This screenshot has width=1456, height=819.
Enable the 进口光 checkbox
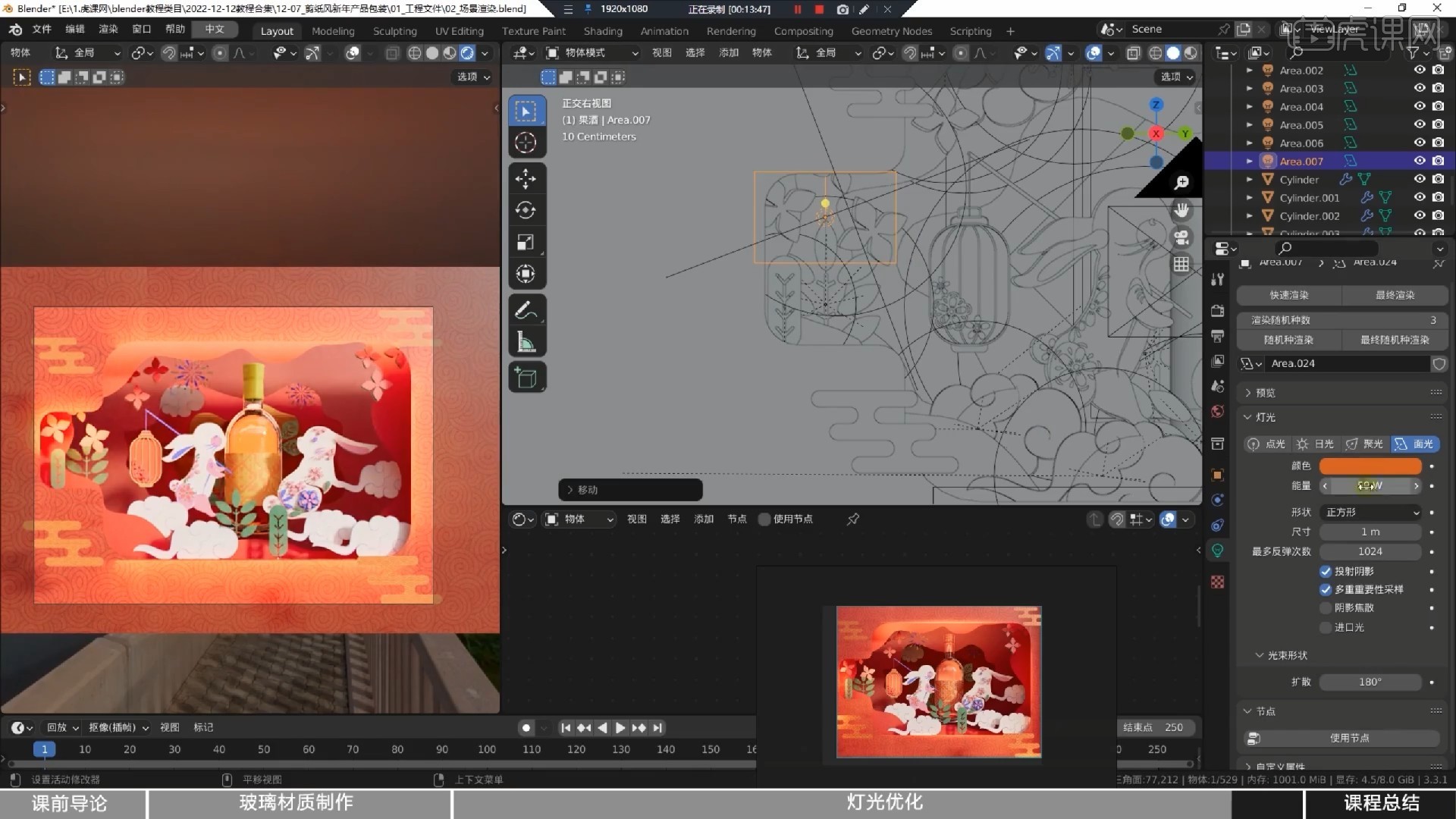pos(1326,627)
